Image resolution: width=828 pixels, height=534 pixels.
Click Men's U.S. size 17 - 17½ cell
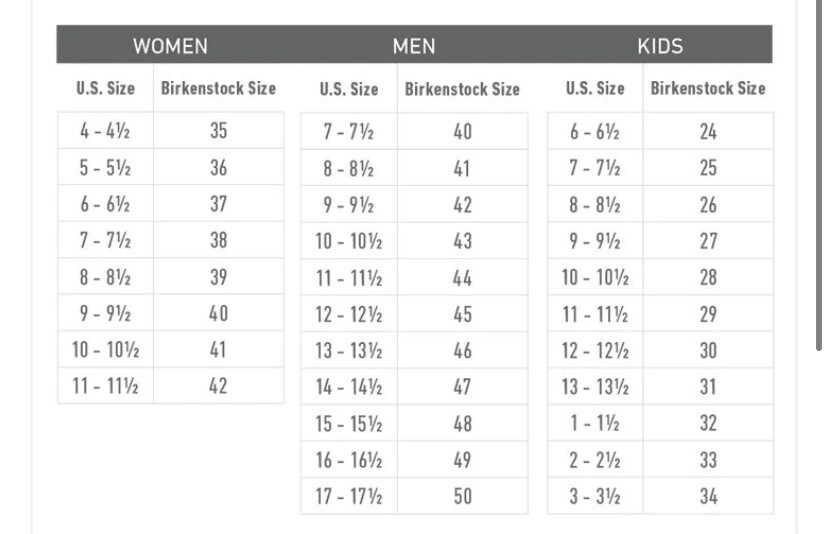[x=349, y=496]
